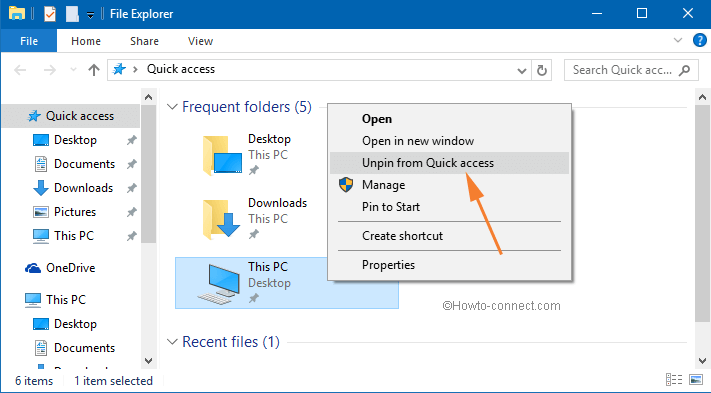Click the '1 item selected' status text
The height and width of the screenshot is (393, 711).
pos(113,381)
